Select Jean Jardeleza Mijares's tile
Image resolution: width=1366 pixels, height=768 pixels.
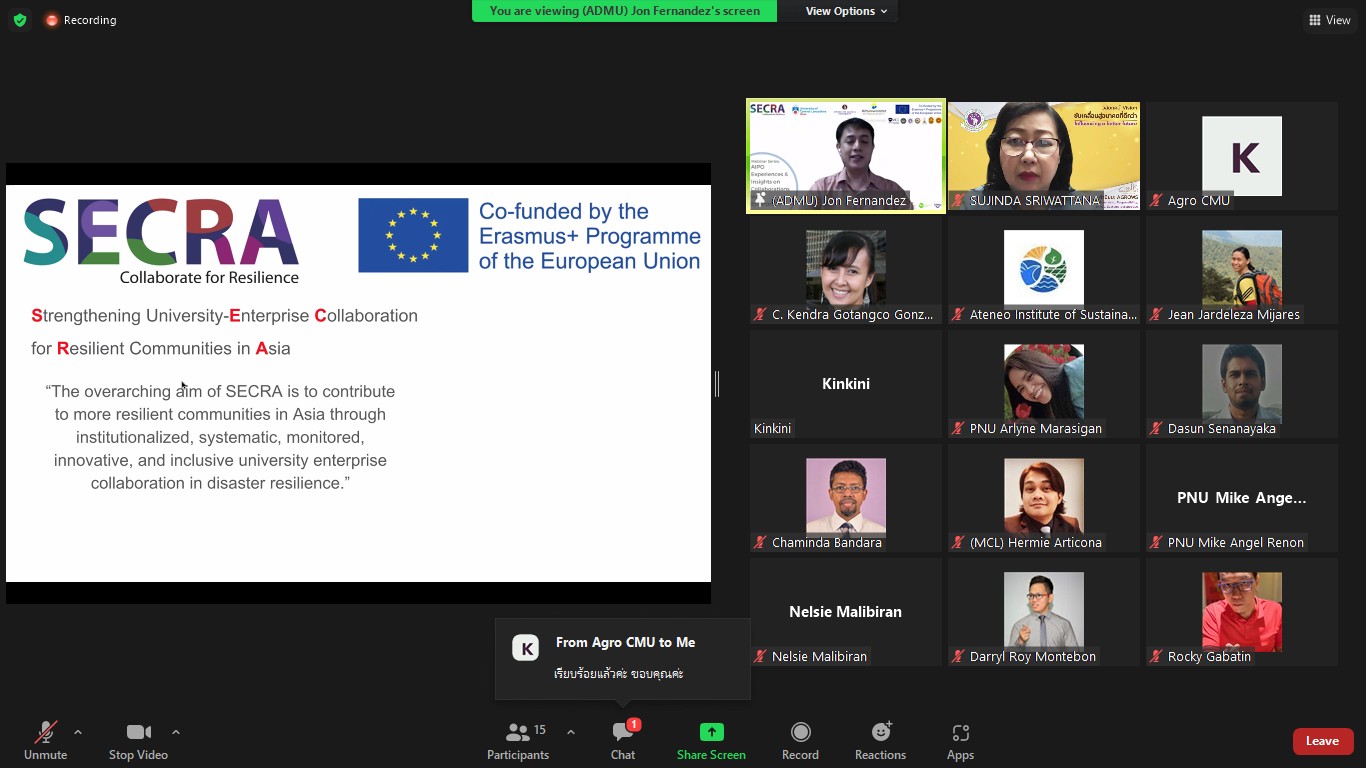point(1242,269)
